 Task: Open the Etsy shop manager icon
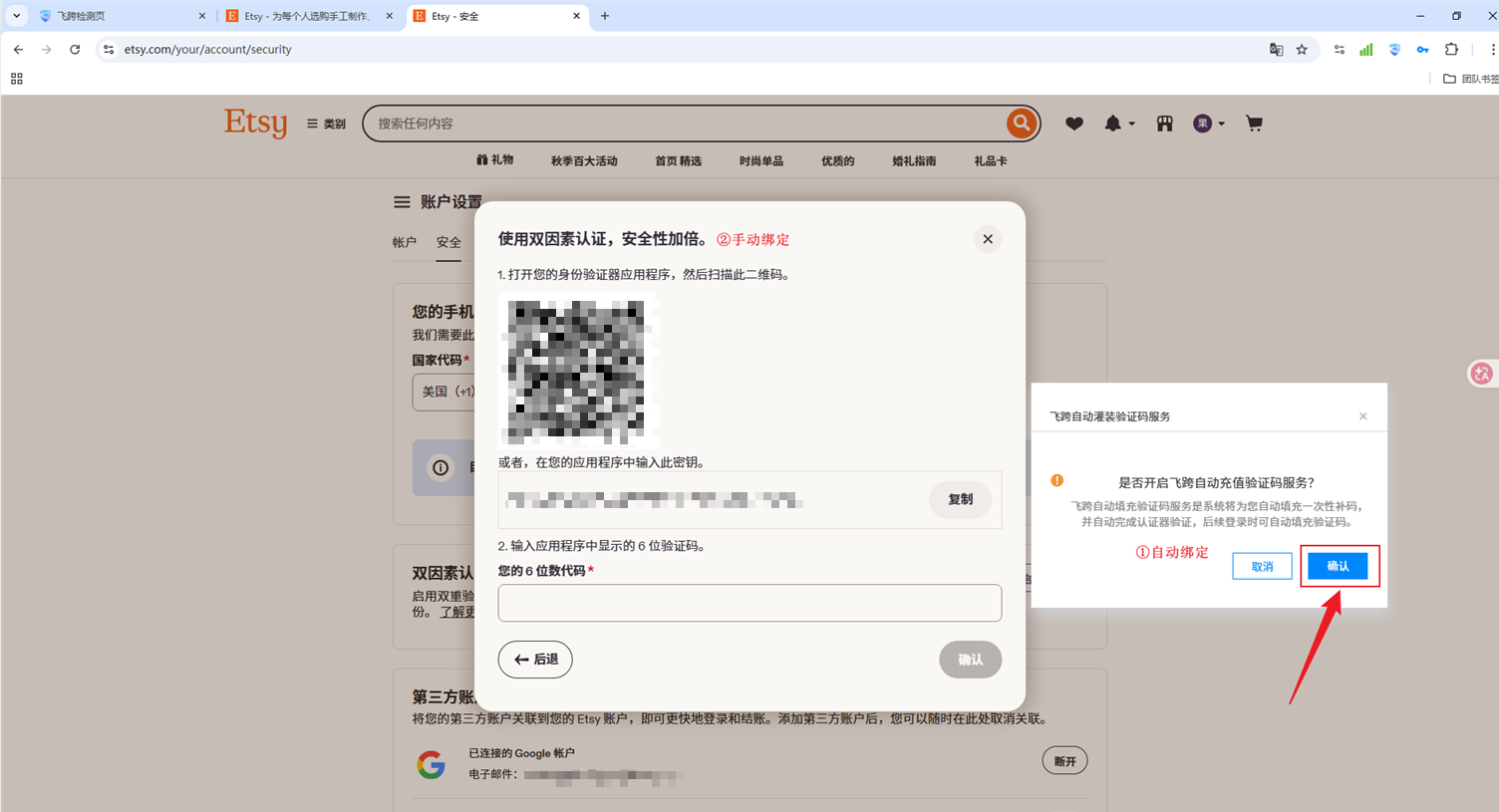click(1164, 124)
